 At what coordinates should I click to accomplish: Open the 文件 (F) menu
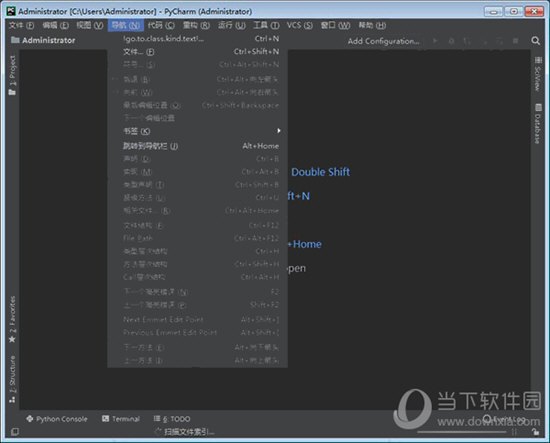coord(21,25)
